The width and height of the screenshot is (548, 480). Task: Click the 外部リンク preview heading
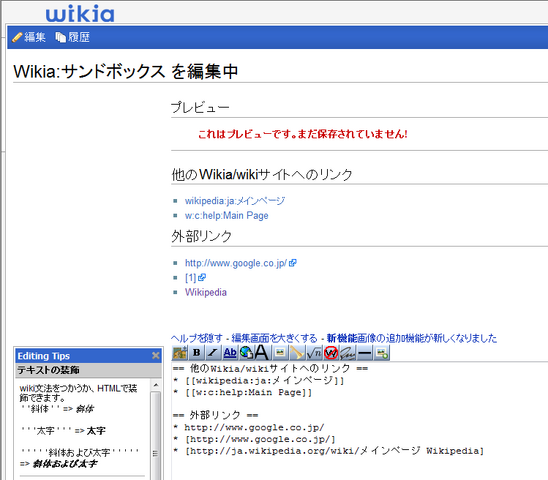(201, 236)
